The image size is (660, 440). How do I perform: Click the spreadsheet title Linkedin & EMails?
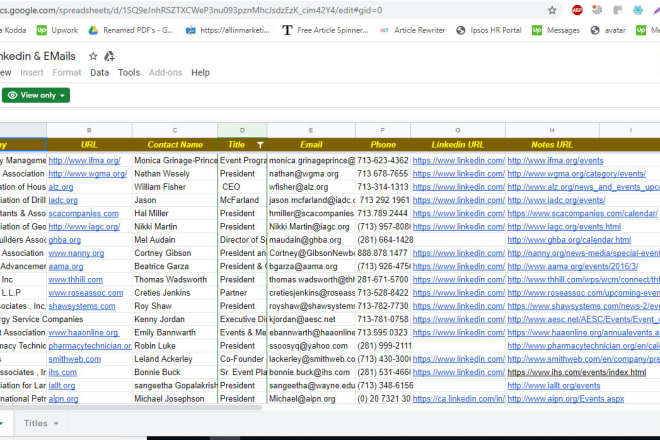(x=37, y=56)
